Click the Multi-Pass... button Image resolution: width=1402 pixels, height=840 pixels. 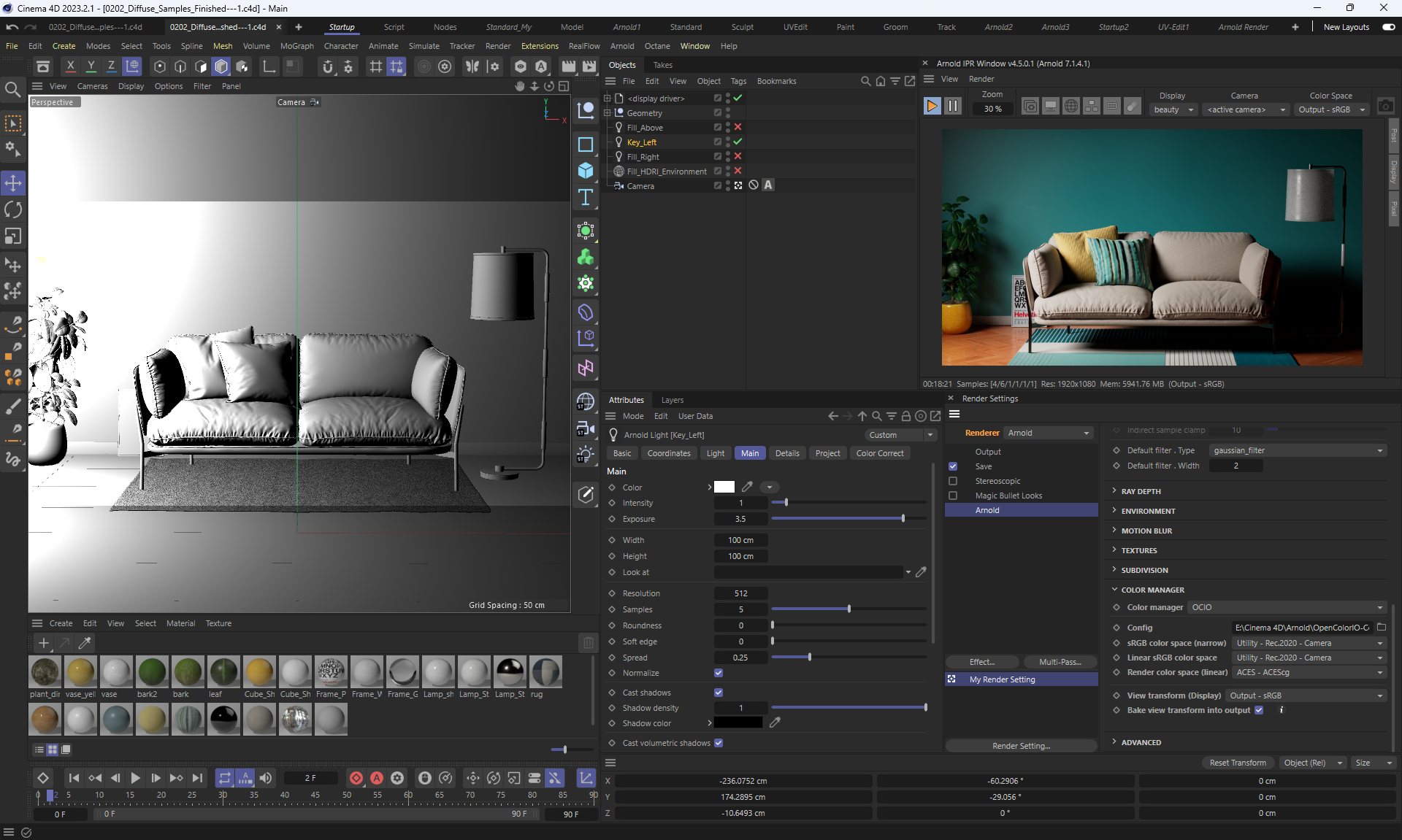pyautogui.click(x=1060, y=662)
